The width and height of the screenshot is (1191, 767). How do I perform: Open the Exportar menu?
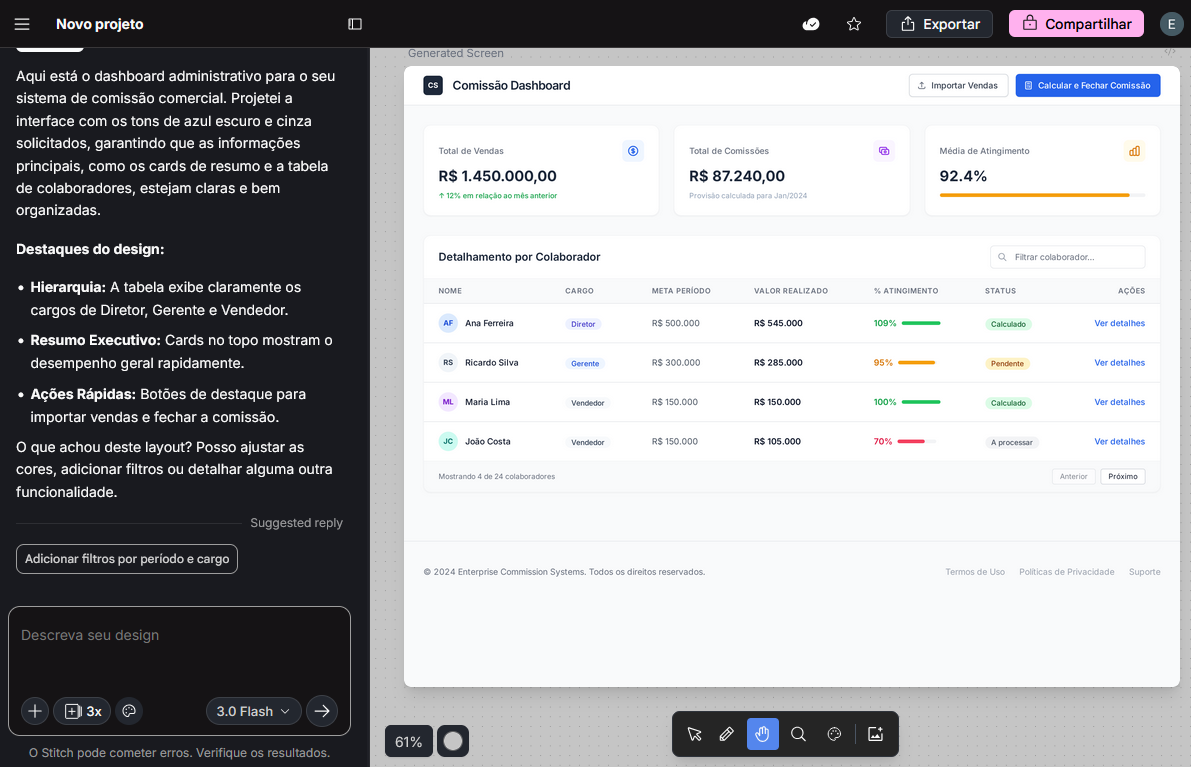940,24
